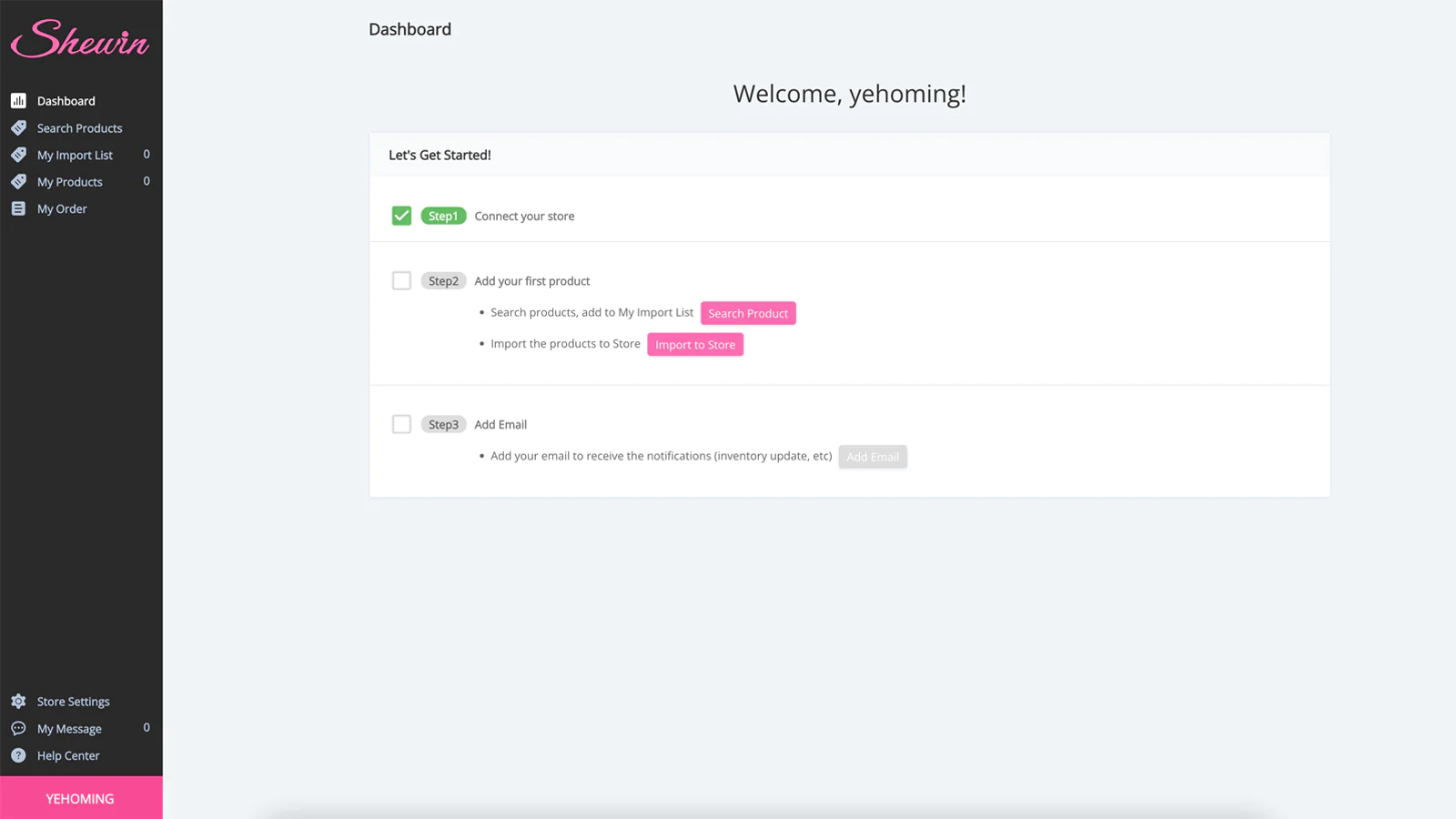Viewport: 1456px width, 819px height.
Task: Open My Import List via its sidebar icon
Action: (x=18, y=155)
